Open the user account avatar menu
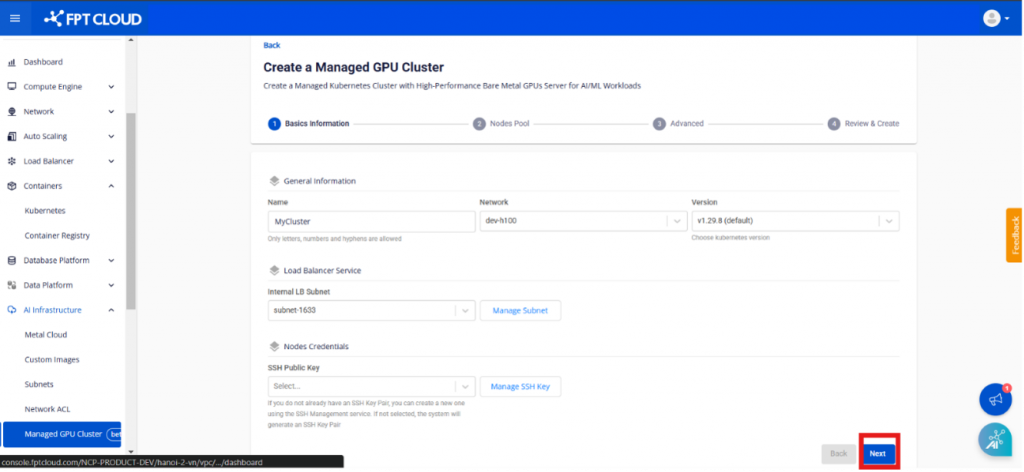The width and height of the screenshot is (1024, 472). [995, 18]
